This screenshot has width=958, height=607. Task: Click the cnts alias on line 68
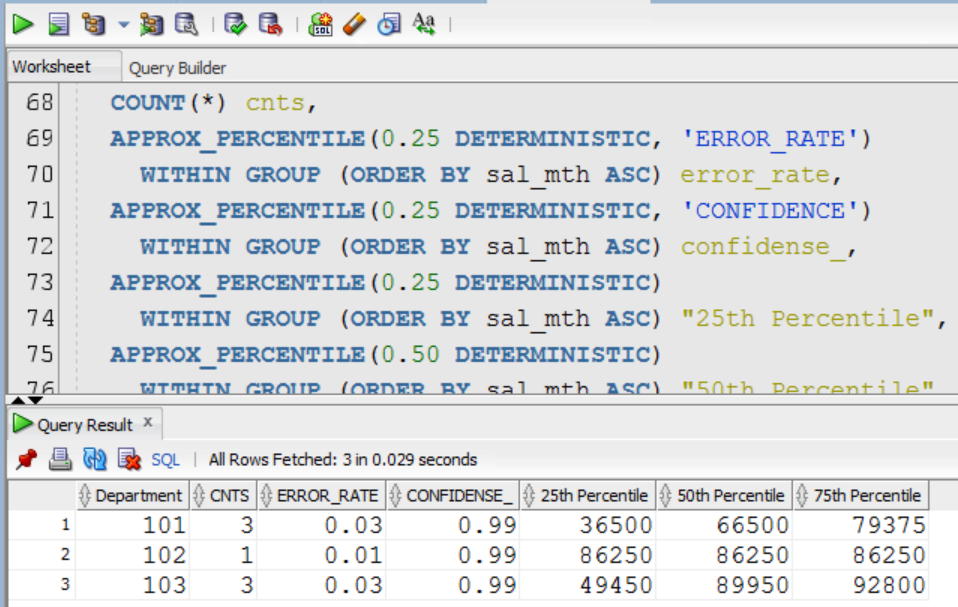[x=275, y=103]
